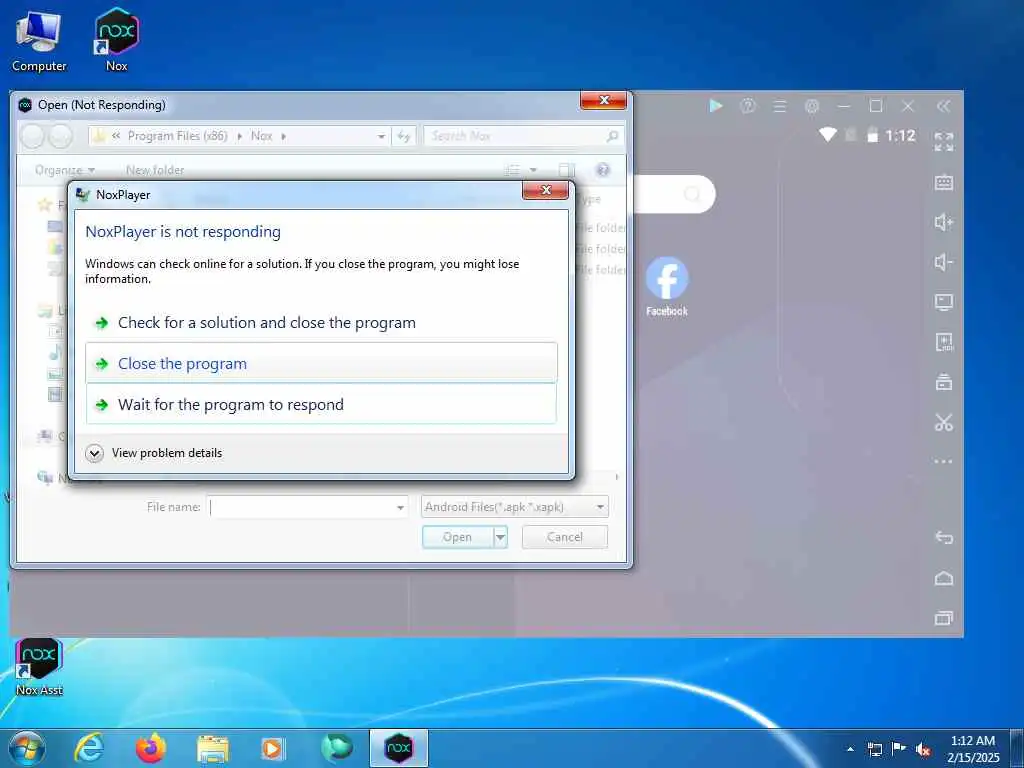The image size is (1024, 768).
Task: Open Nox keyboard mapping icon
Action: point(944,182)
